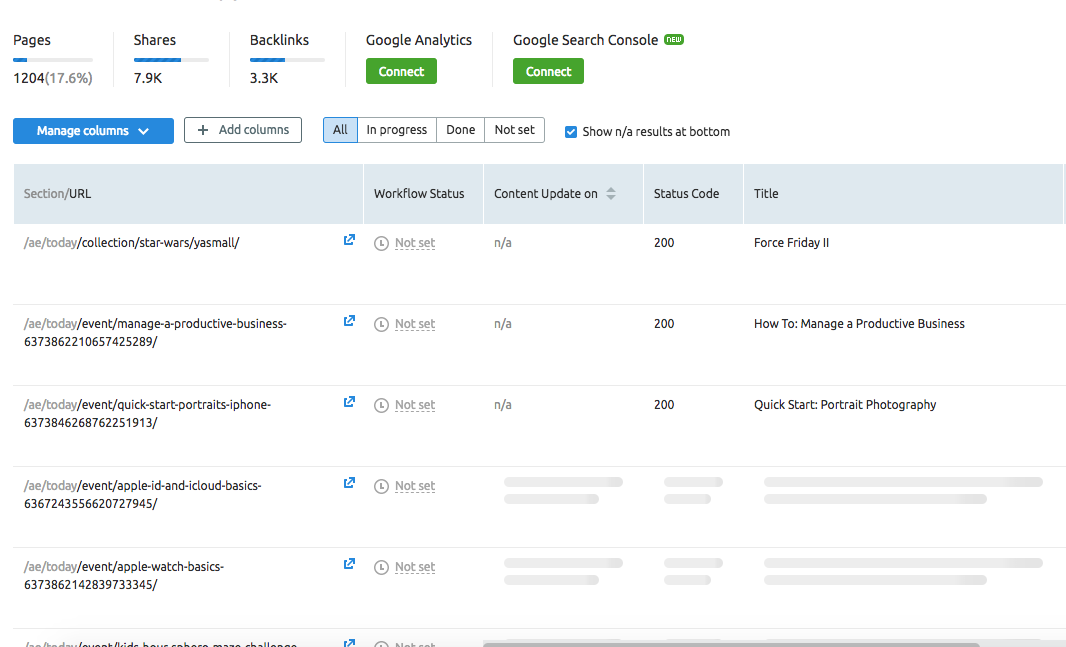Click the Backlinks progress bar
Screen dimensions: 1066x647
click(x=287, y=60)
